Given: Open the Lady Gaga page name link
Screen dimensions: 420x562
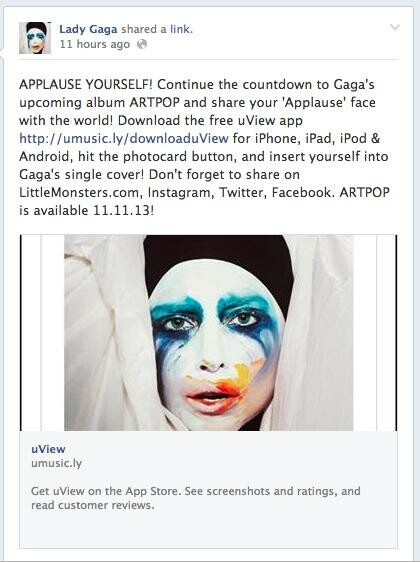Looking at the screenshot, I should 88,29.
